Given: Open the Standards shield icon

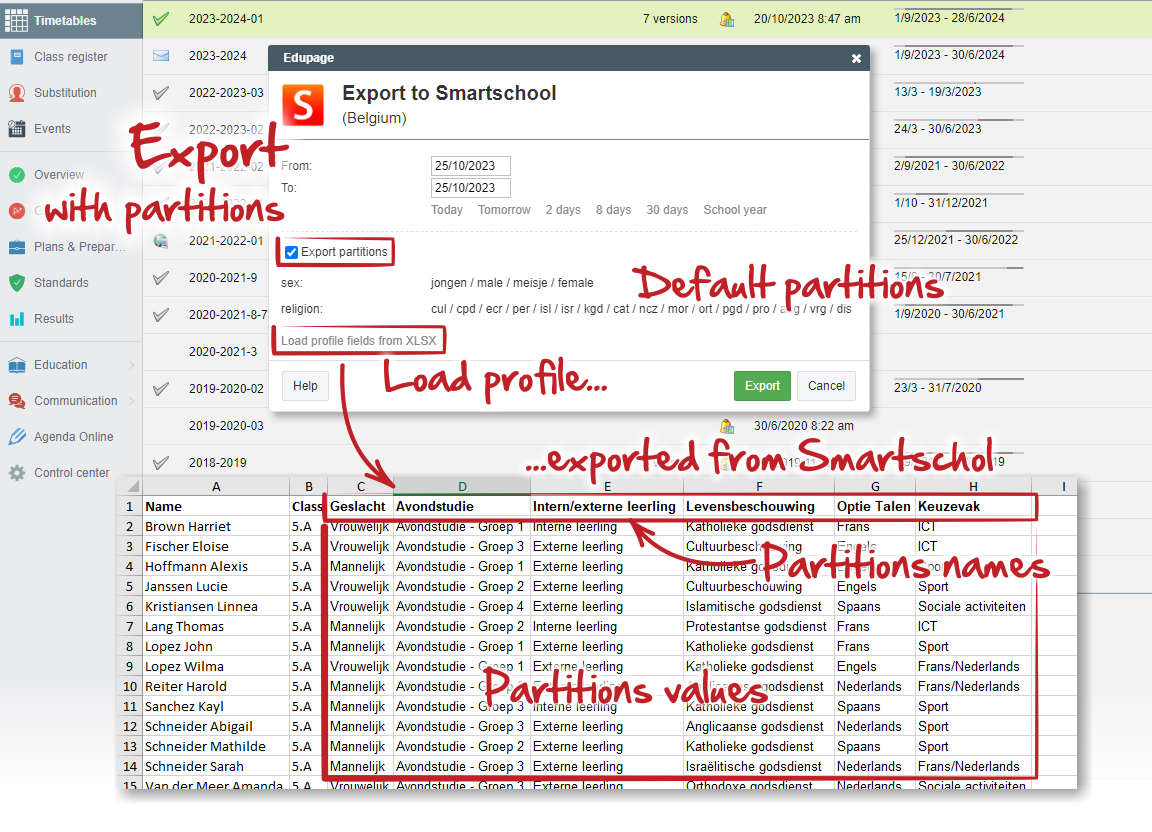Looking at the screenshot, I should pos(17,283).
